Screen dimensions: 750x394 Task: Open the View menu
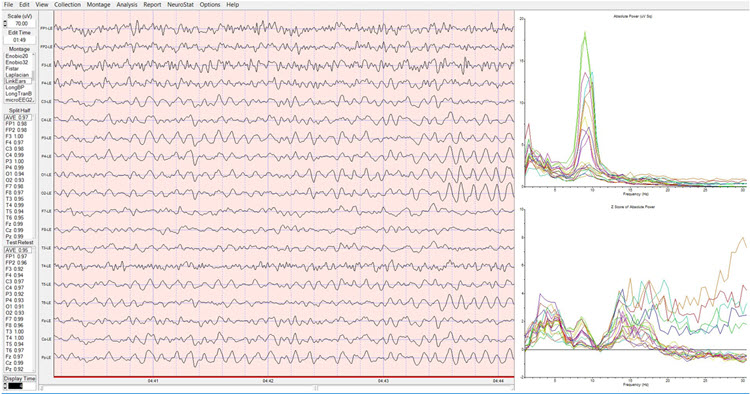point(42,5)
